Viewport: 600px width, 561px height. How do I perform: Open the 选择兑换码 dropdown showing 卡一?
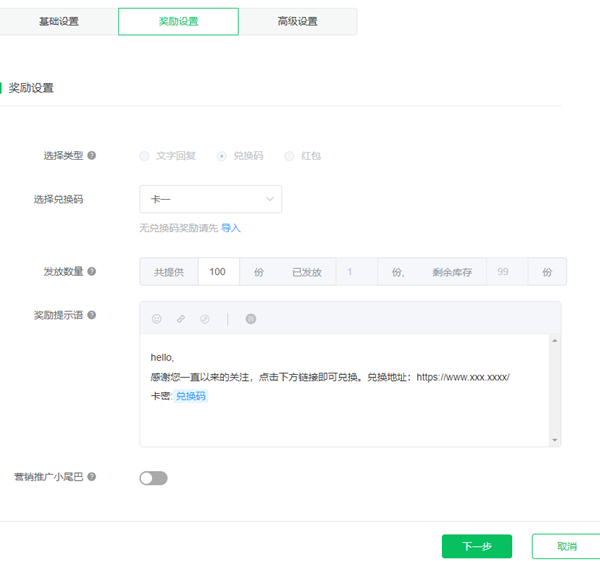pyautogui.click(x=210, y=199)
